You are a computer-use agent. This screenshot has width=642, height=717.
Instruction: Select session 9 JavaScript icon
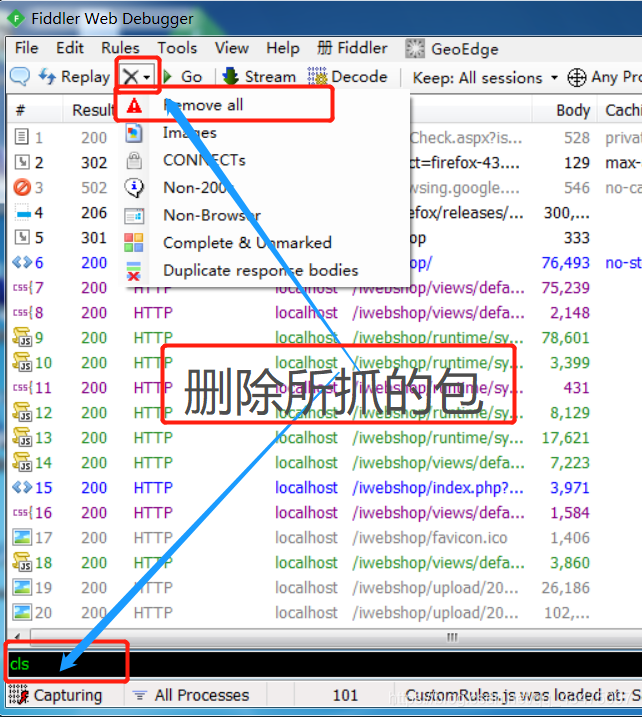click(22, 337)
